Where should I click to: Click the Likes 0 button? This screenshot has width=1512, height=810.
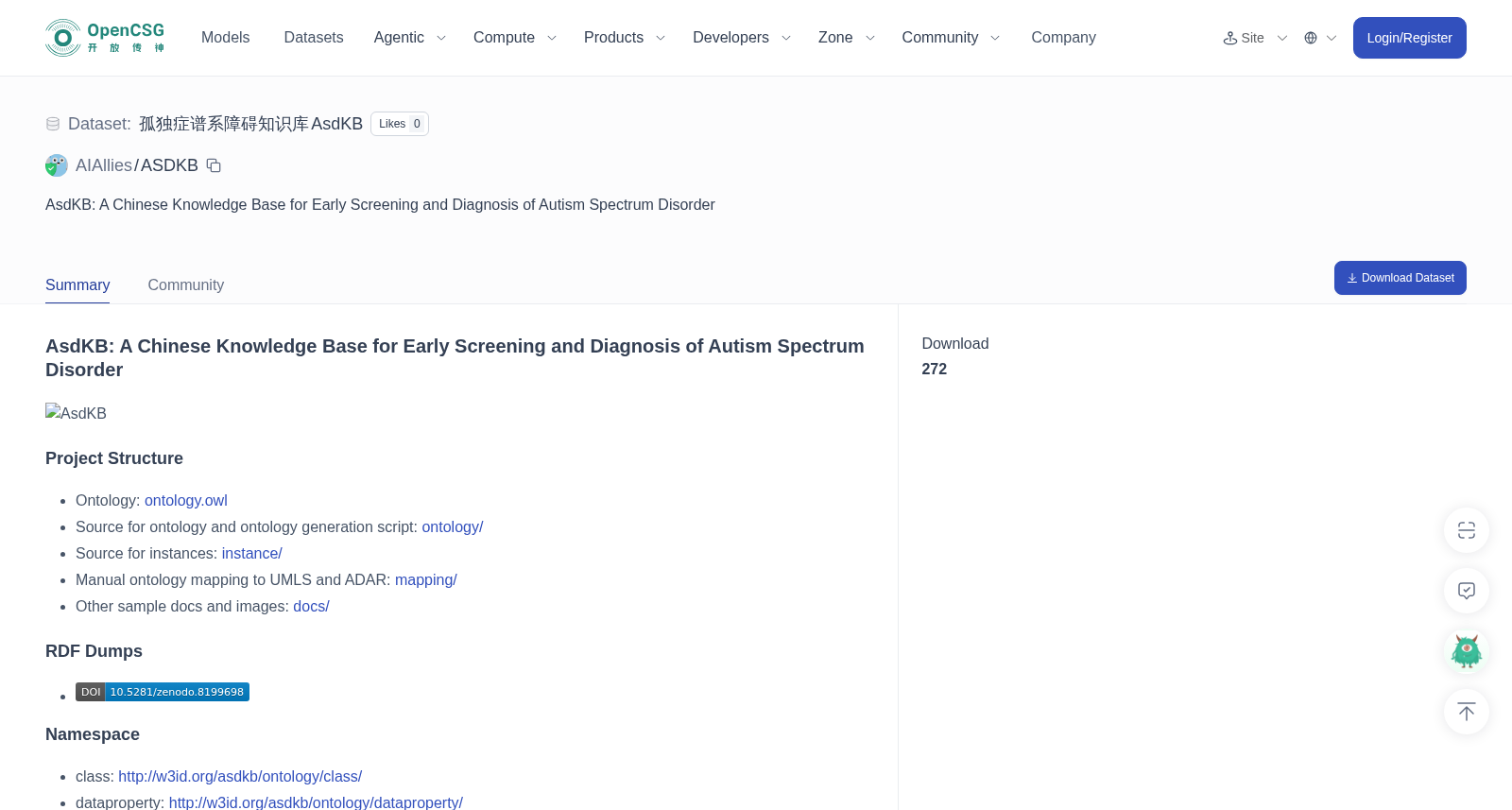click(x=400, y=124)
